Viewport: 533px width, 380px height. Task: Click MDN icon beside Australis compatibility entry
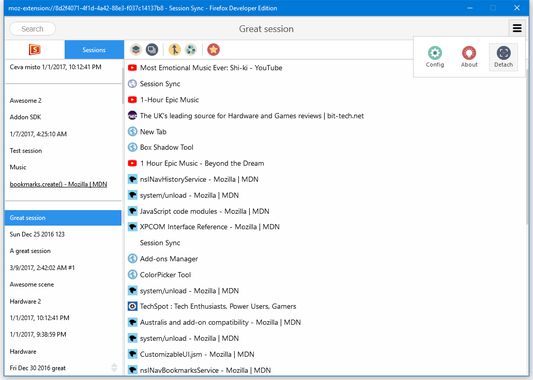132,322
